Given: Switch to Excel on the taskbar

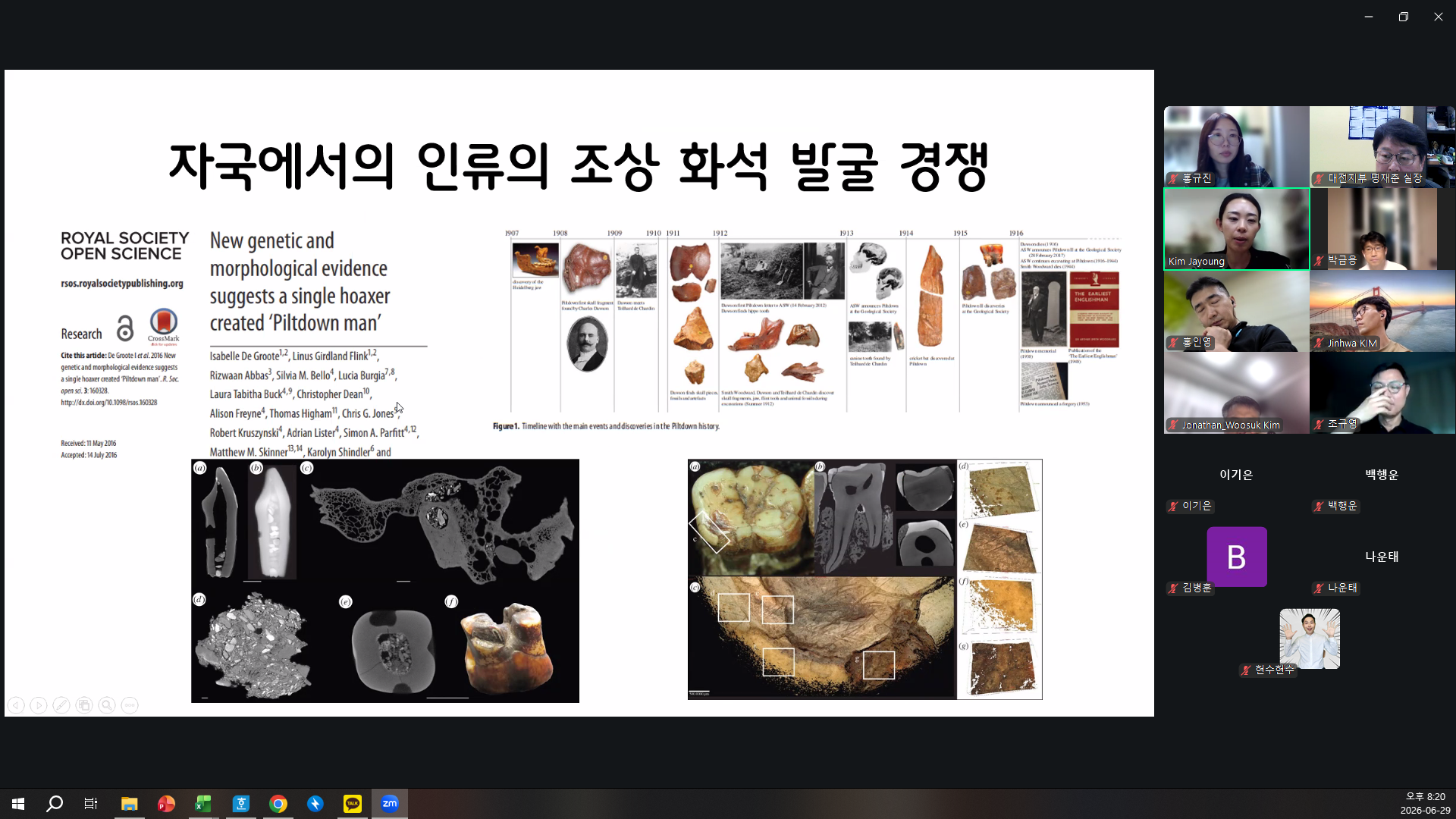Looking at the screenshot, I should tap(203, 804).
